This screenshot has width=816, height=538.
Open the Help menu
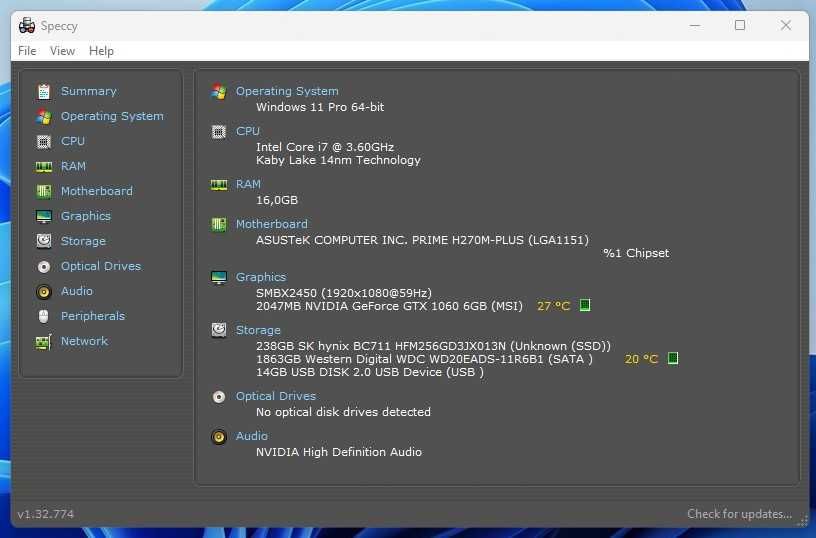click(101, 51)
